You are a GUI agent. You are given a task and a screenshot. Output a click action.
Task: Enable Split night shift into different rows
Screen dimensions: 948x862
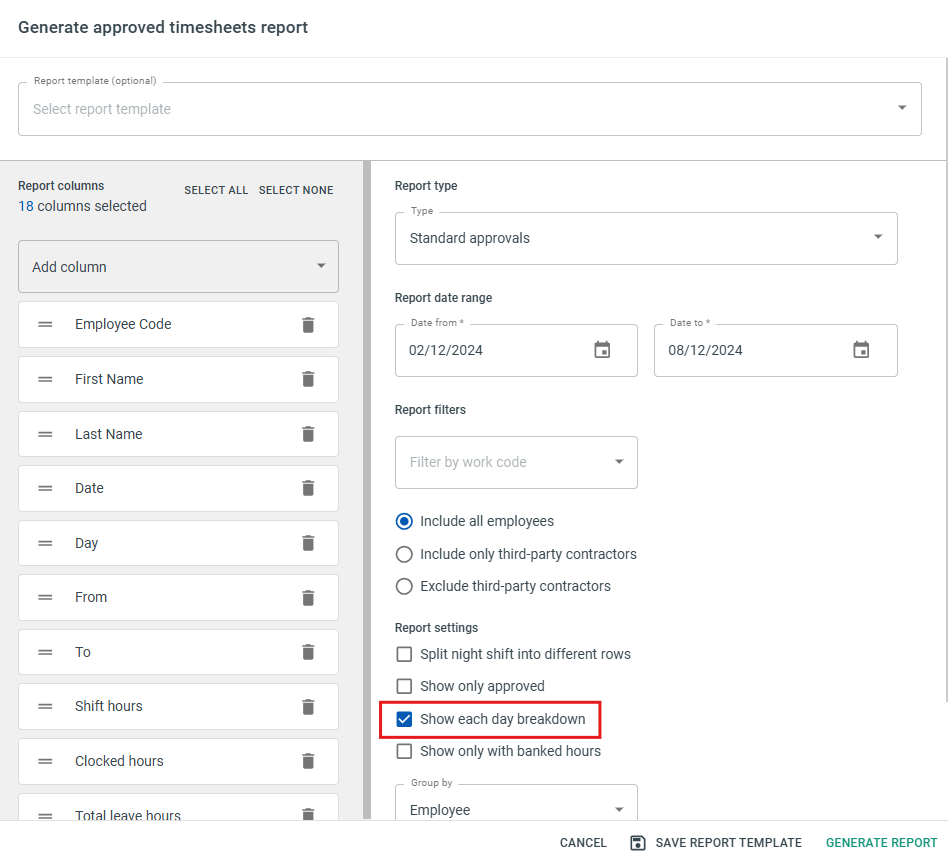[x=404, y=654]
